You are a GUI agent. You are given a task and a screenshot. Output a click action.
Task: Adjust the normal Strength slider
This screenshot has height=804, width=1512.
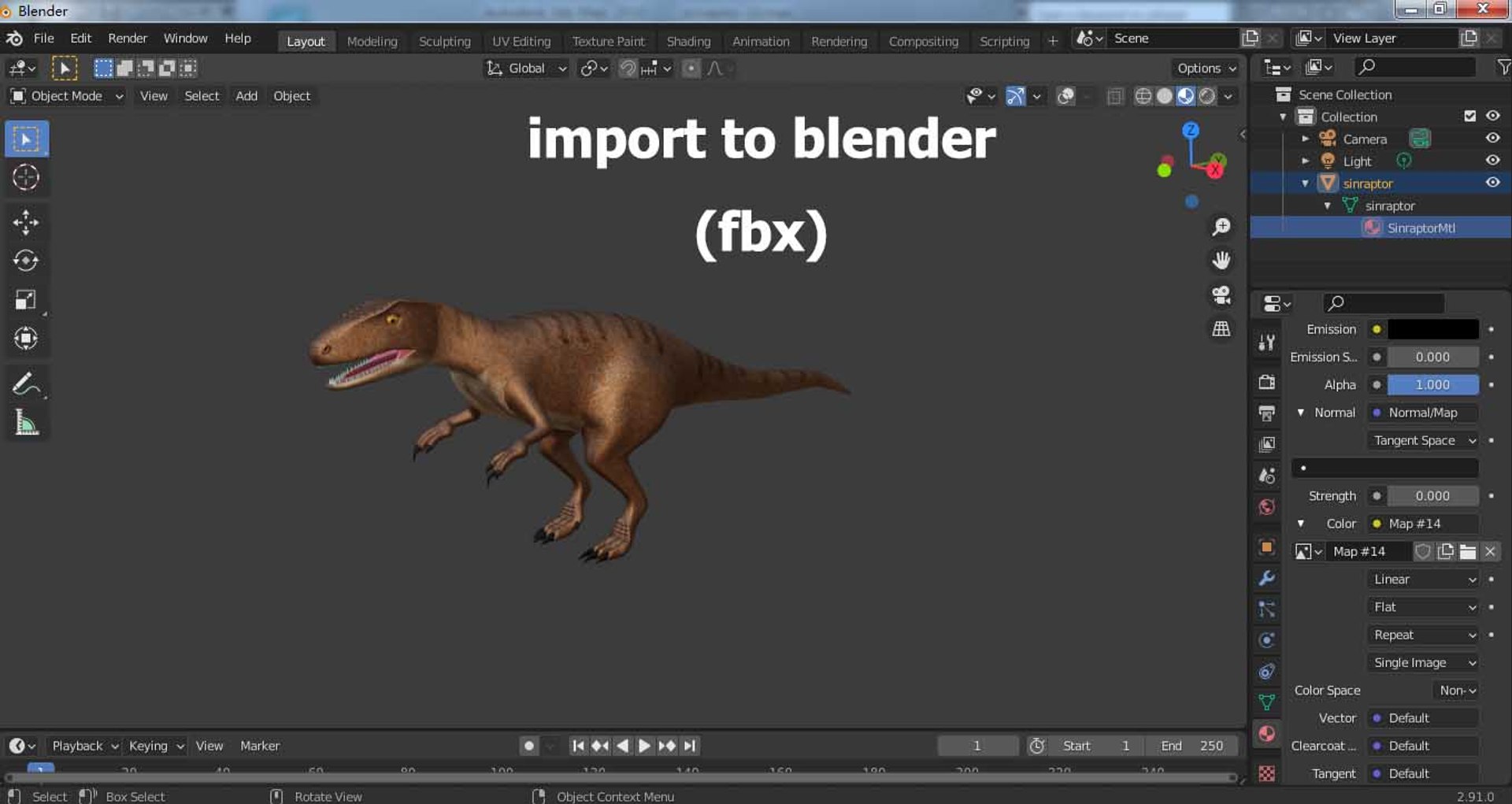coord(1432,496)
